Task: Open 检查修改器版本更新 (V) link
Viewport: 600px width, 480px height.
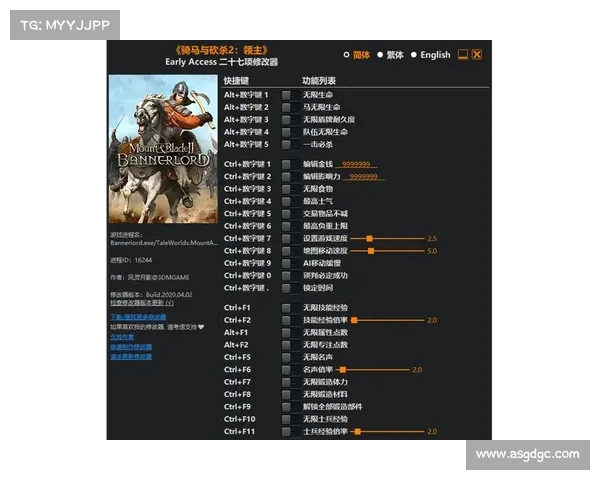Action: coord(142,303)
